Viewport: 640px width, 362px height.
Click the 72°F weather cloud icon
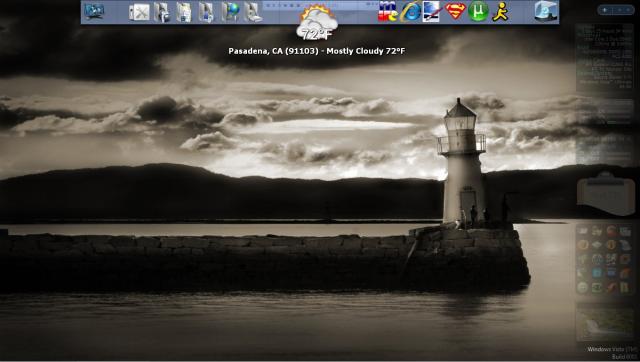click(x=318, y=23)
